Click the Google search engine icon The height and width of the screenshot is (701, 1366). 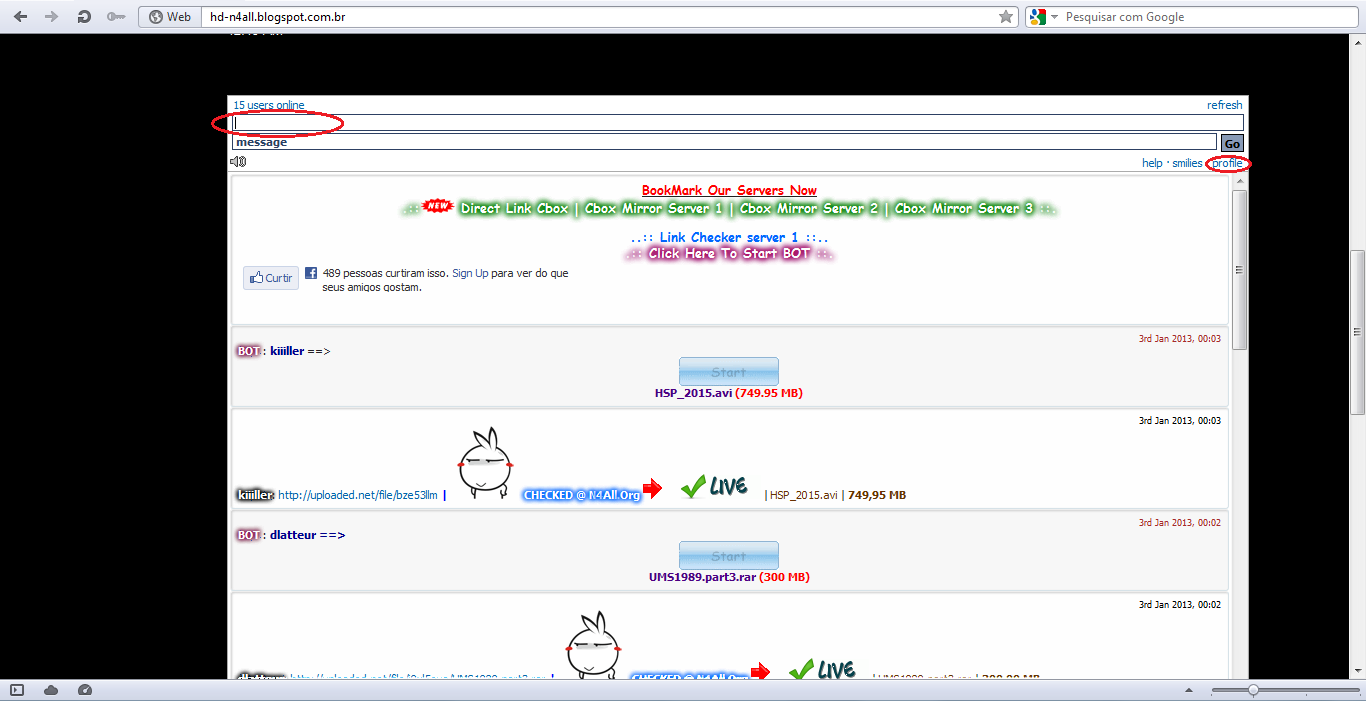pyautogui.click(x=1037, y=17)
